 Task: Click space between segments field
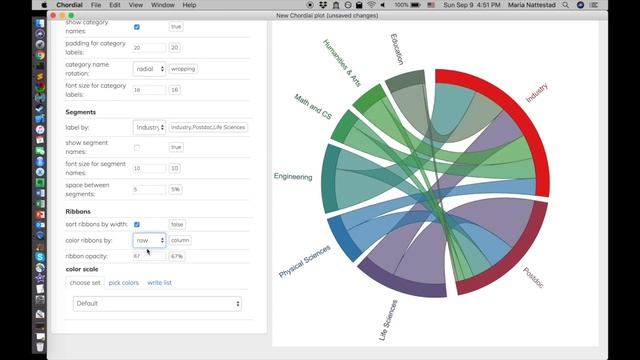(x=149, y=189)
